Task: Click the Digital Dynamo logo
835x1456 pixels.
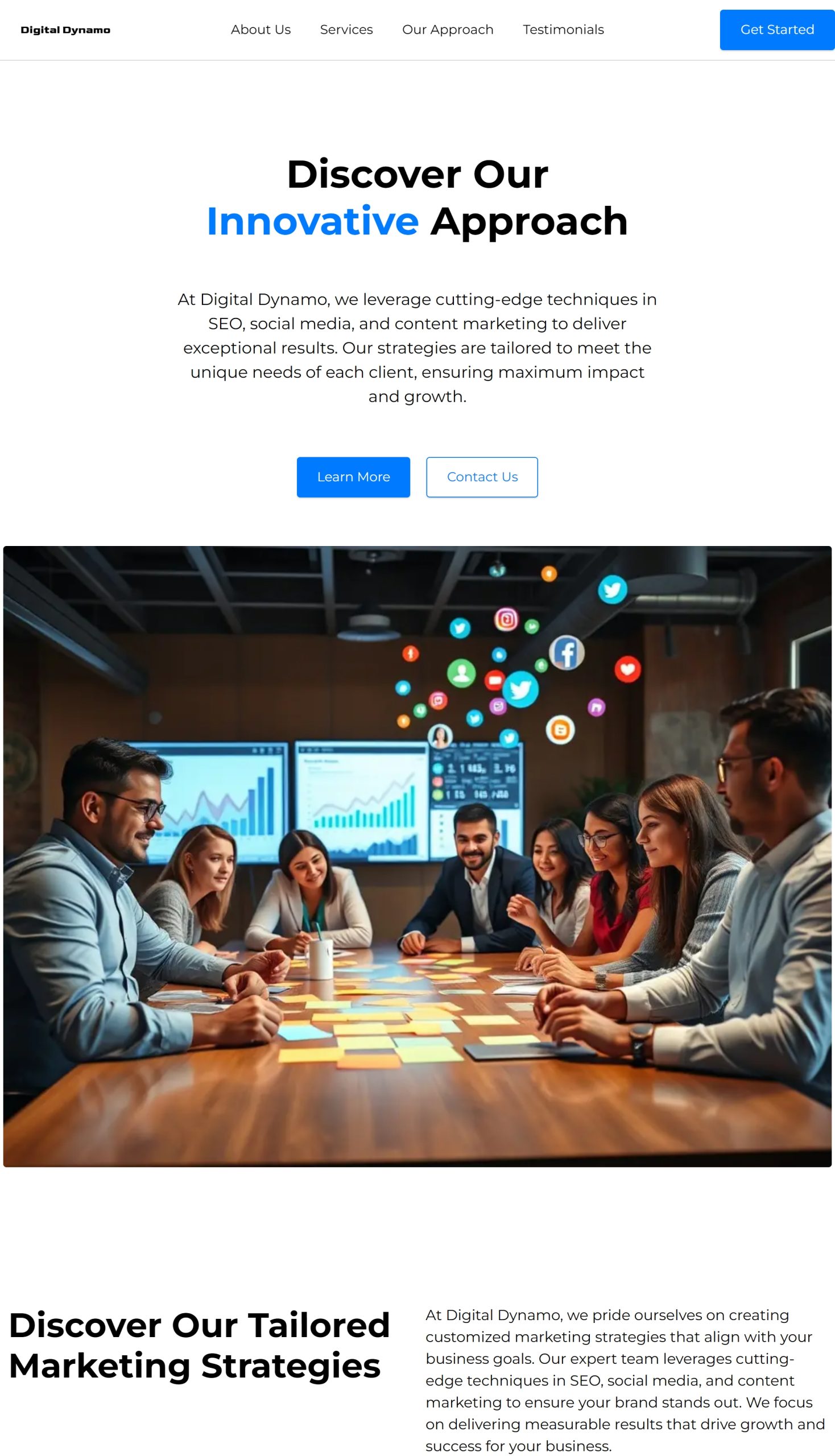Action: pos(65,30)
